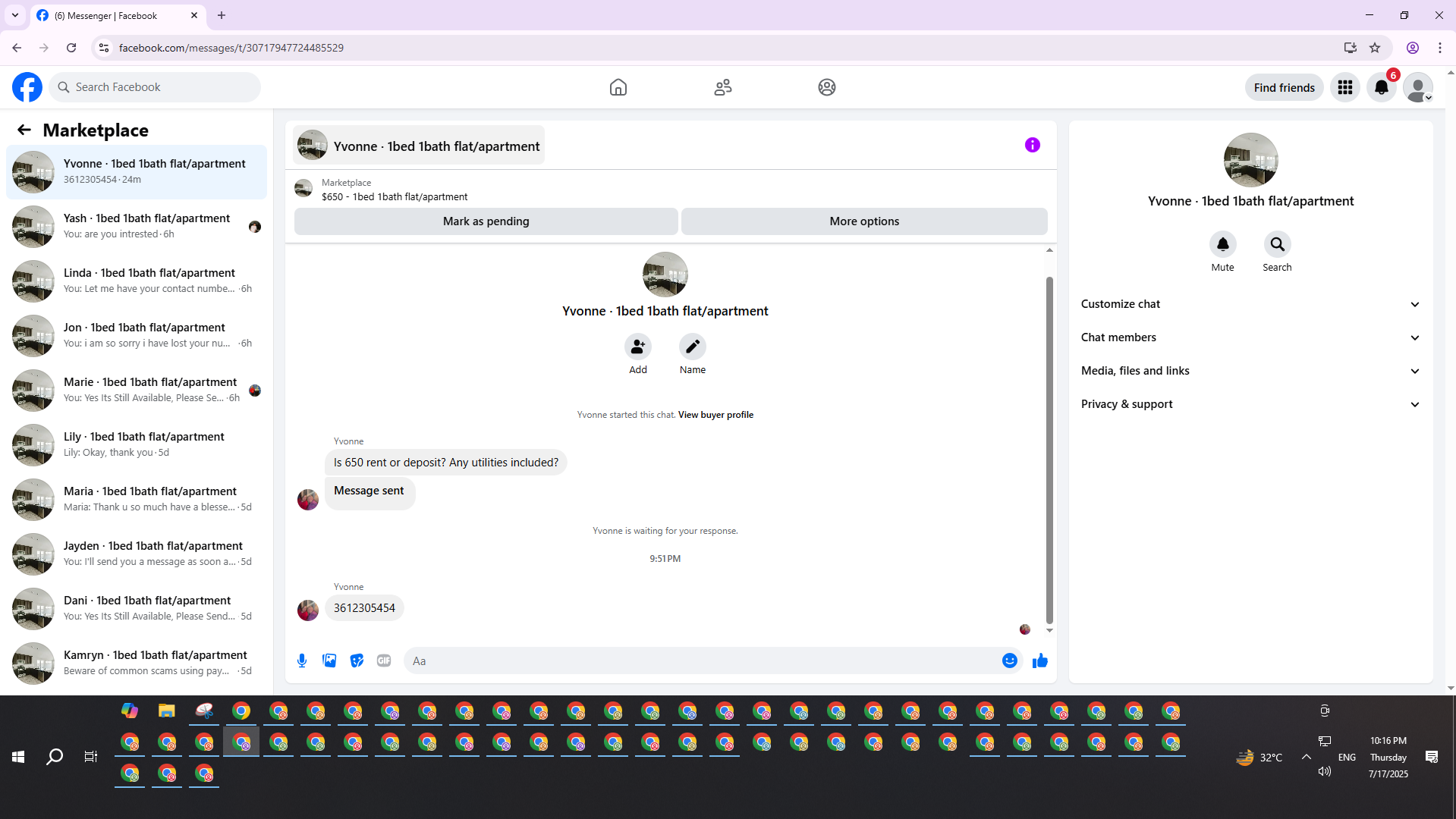Mute the conversation with the bell icon
The height and width of the screenshot is (819, 1456).
[1223, 244]
